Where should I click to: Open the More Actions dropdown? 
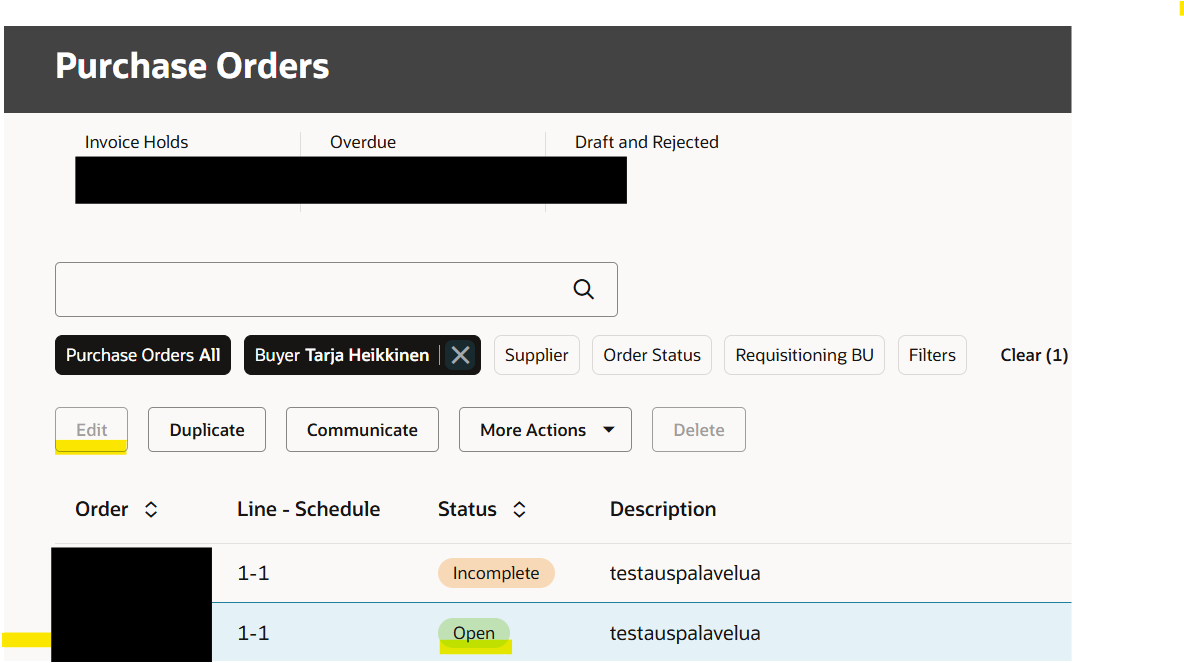545,429
